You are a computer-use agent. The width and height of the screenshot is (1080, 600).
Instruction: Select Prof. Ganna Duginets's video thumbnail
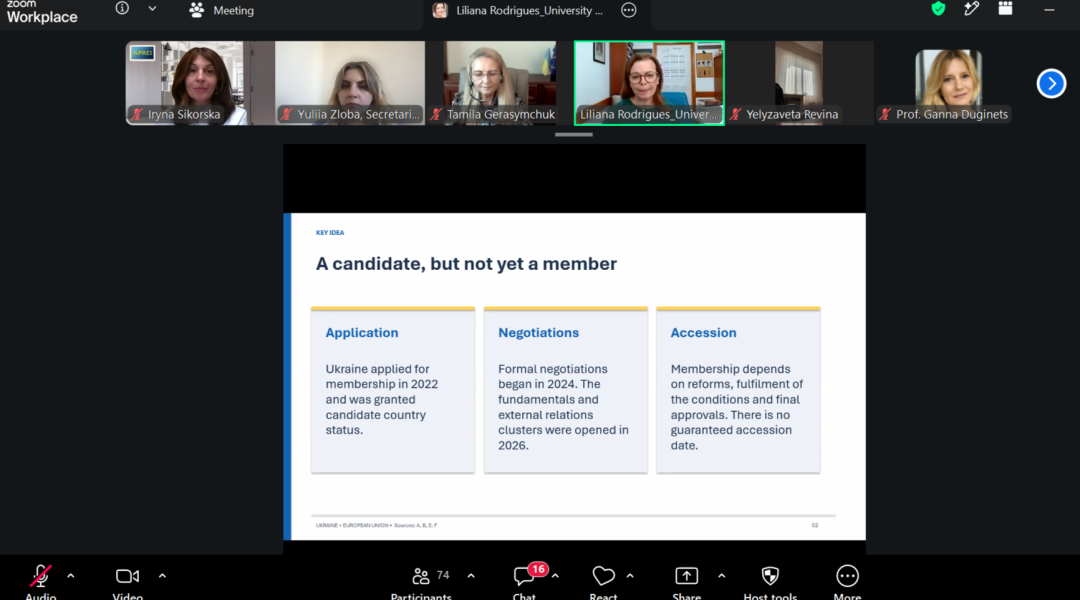[948, 83]
